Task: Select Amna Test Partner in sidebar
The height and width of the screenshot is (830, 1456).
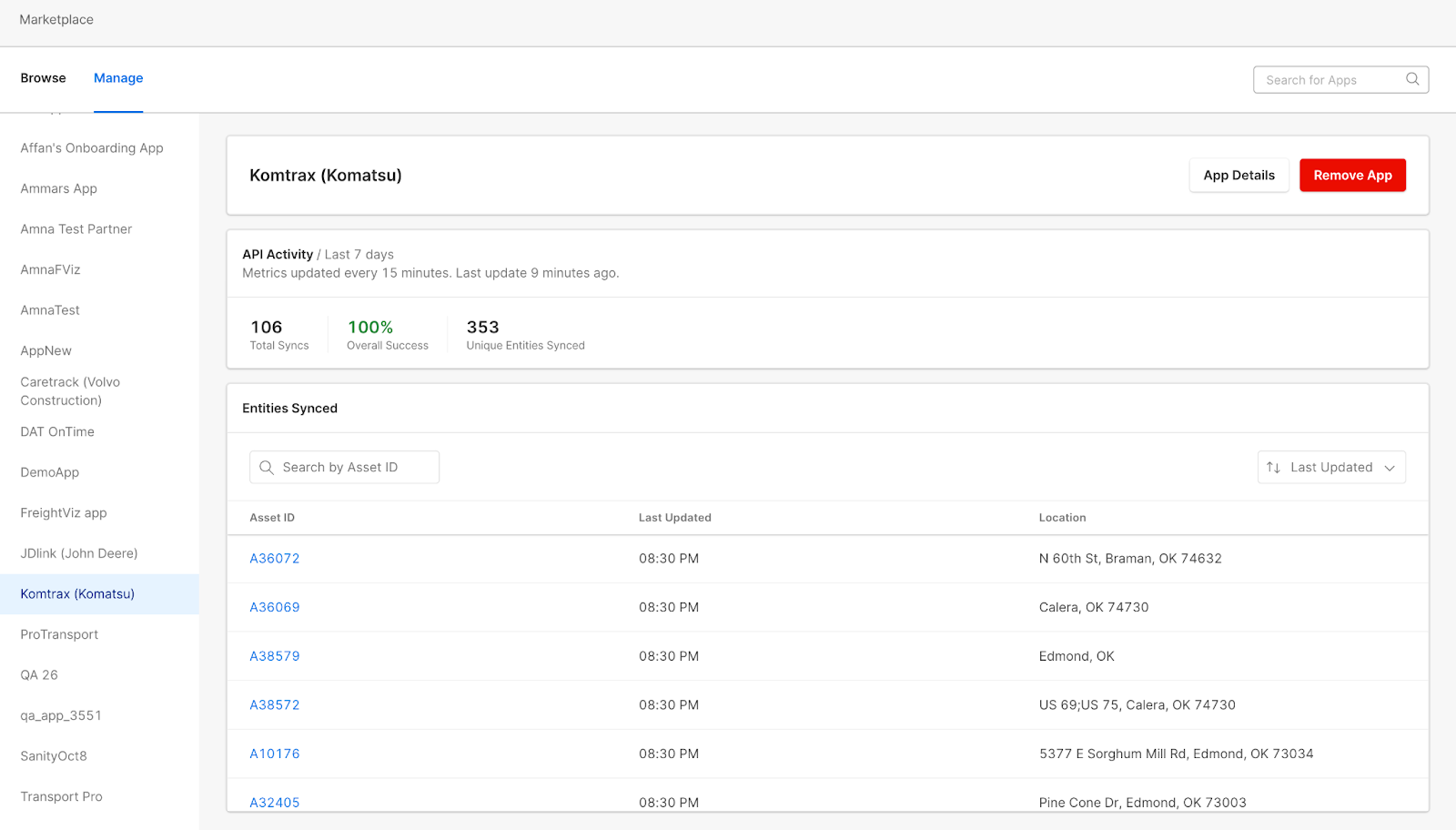Action: click(76, 229)
